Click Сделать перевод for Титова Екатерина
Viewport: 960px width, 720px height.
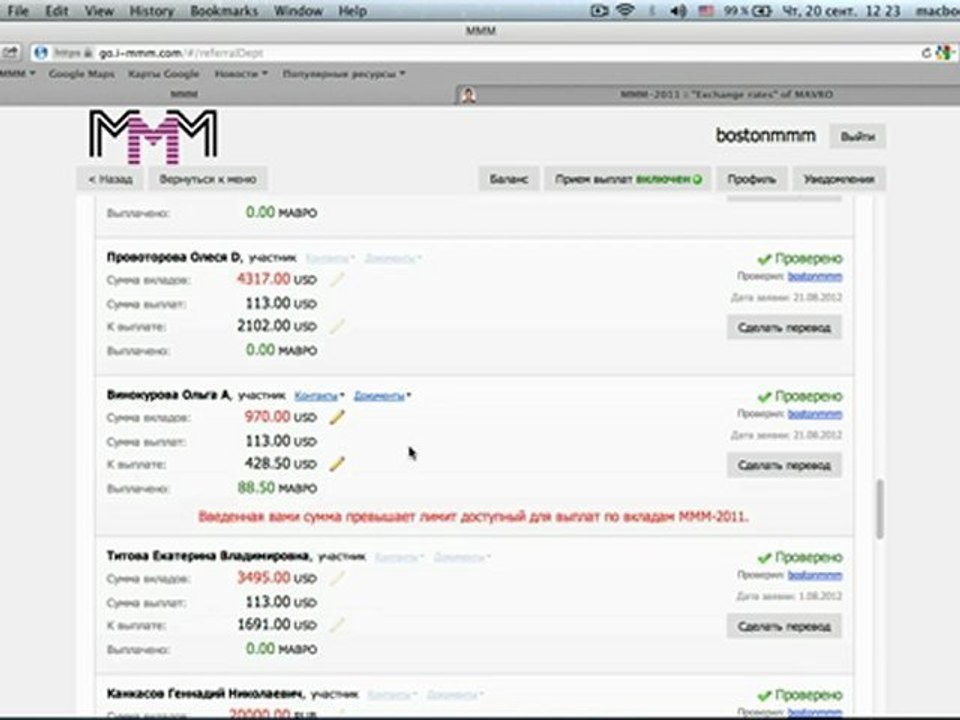point(784,626)
